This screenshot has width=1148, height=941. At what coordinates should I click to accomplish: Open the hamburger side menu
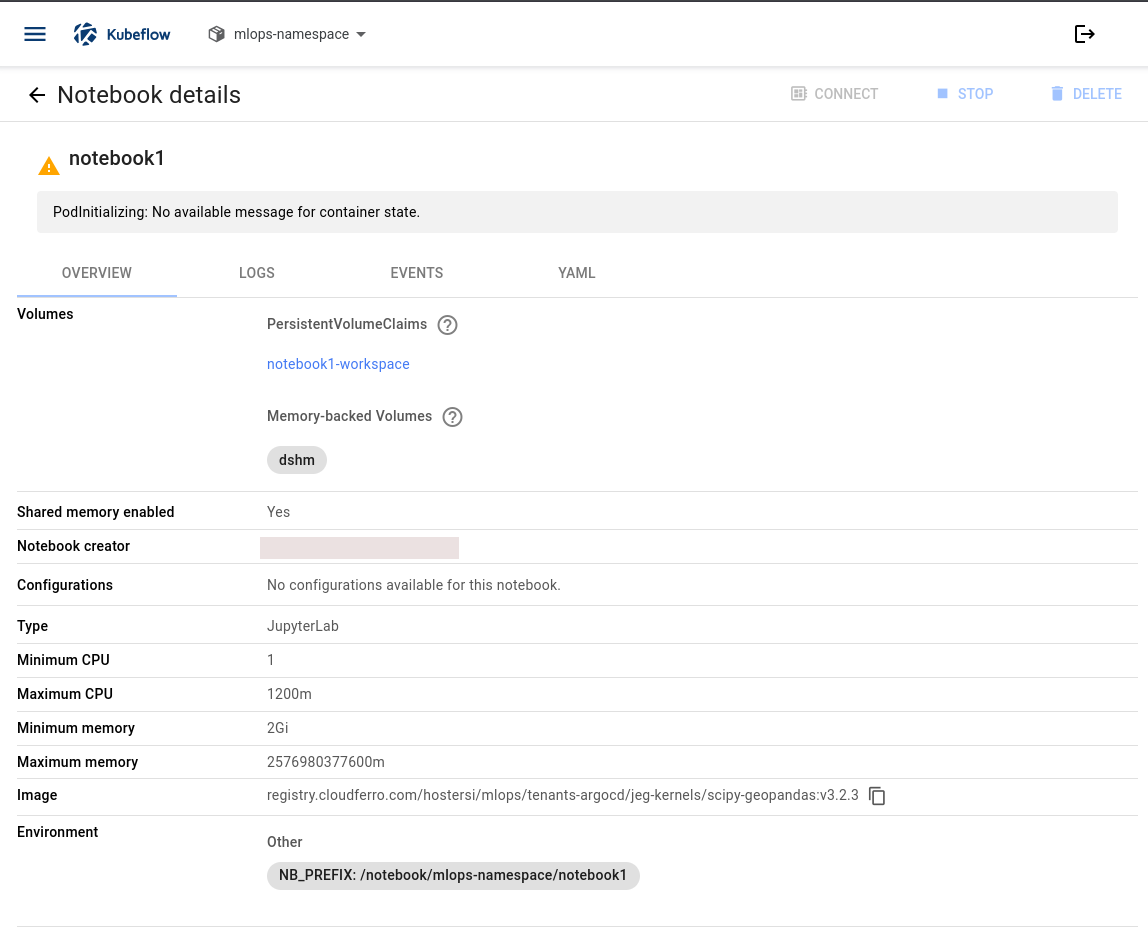tap(35, 34)
